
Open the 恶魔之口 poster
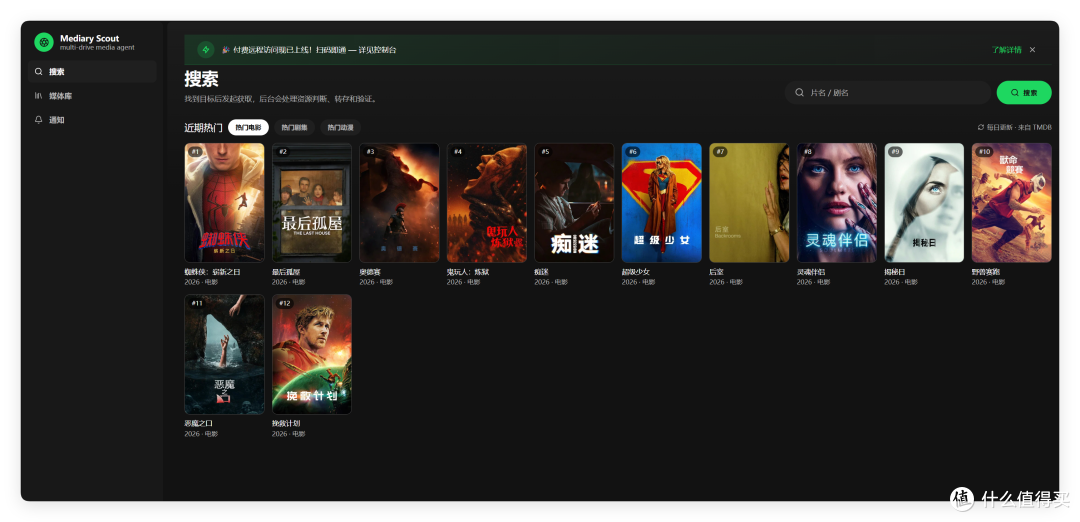225,355
